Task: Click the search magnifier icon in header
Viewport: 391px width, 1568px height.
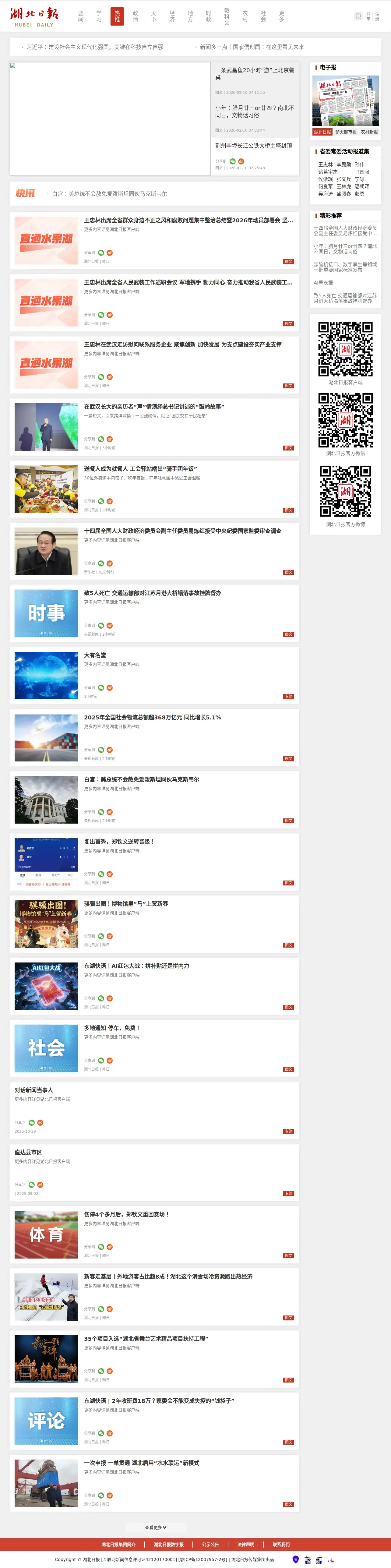Action: [x=358, y=16]
